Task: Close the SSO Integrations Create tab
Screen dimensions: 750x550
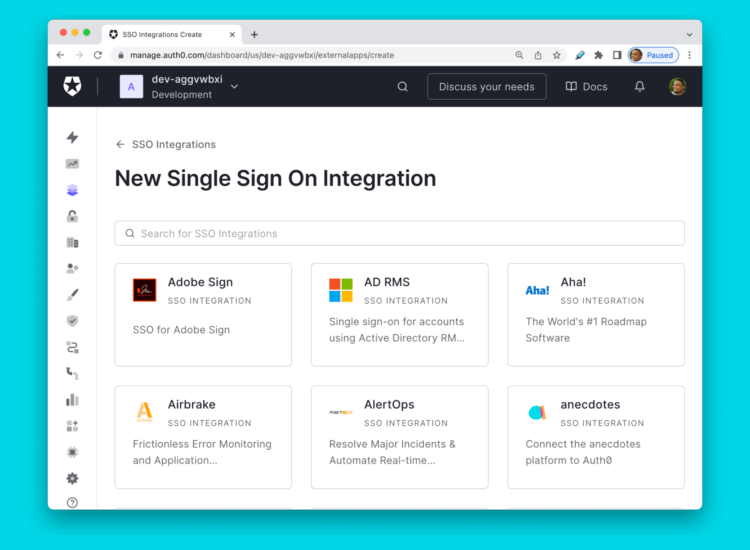Action: (232, 34)
